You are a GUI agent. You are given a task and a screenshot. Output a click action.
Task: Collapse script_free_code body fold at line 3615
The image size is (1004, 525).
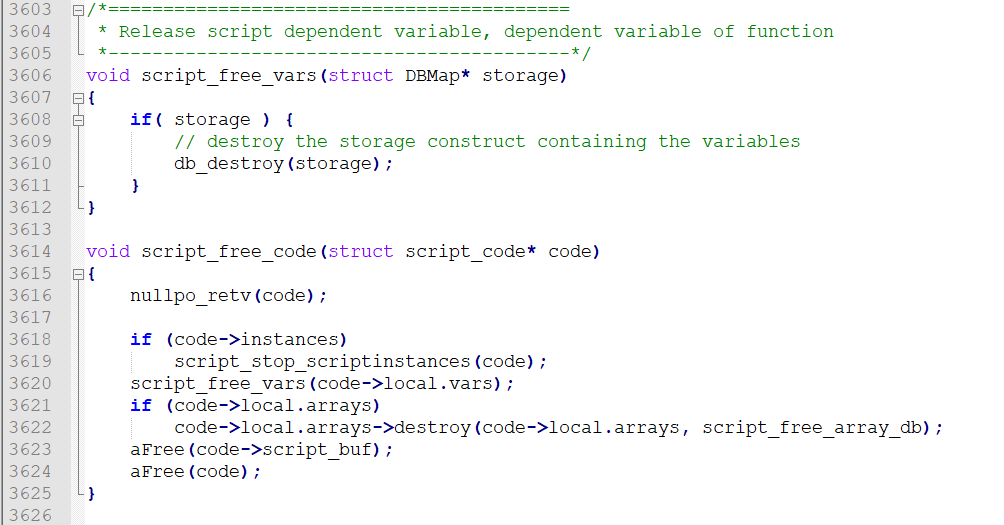[x=78, y=274]
